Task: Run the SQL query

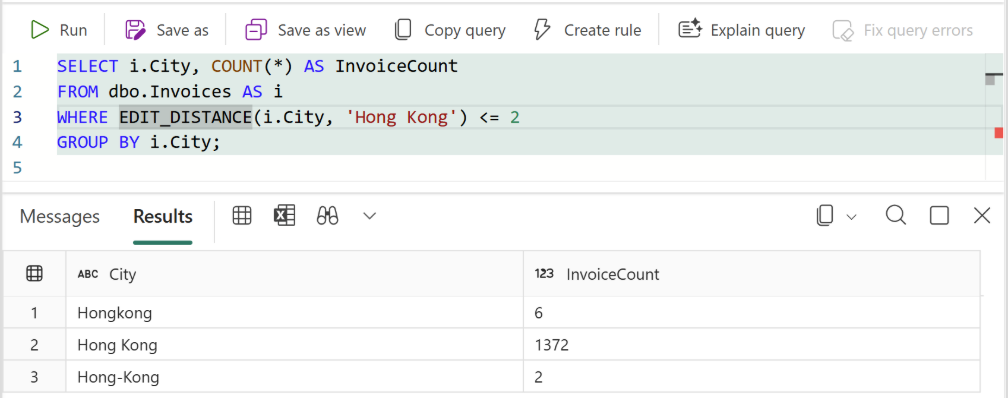Action: tap(58, 30)
